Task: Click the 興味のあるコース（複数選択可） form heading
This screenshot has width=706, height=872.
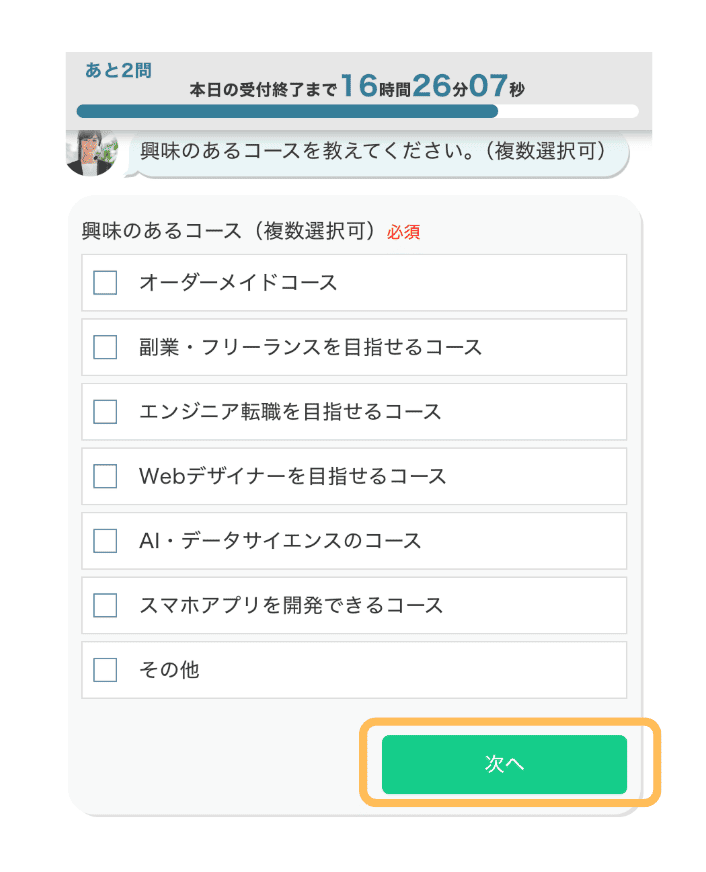Action: click(230, 231)
